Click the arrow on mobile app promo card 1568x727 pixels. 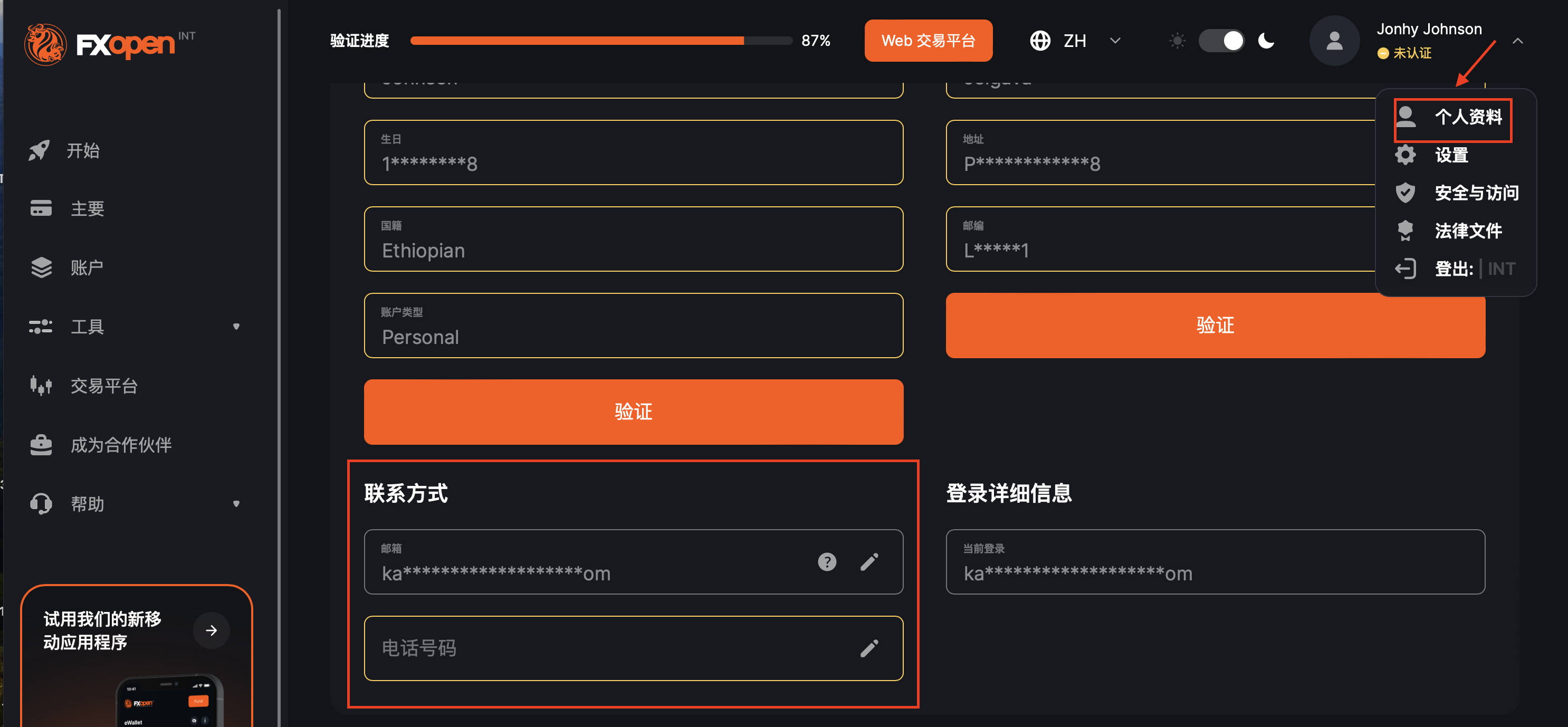[x=211, y=630]
